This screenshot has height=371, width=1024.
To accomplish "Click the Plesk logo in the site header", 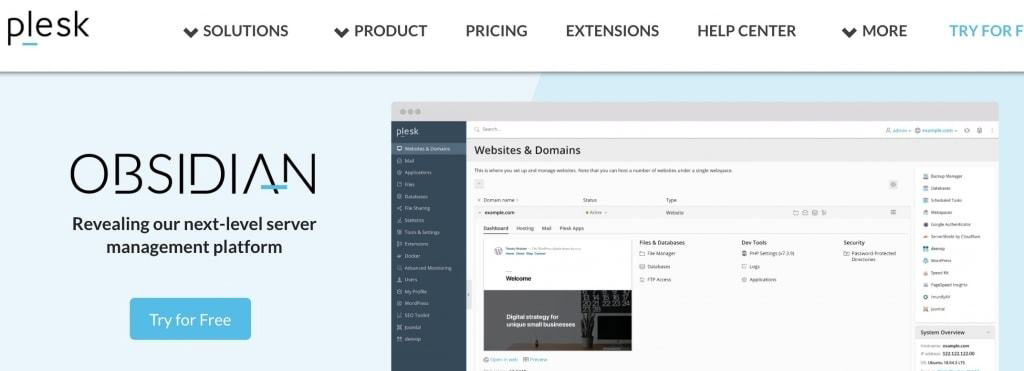I will pos(48,29).
